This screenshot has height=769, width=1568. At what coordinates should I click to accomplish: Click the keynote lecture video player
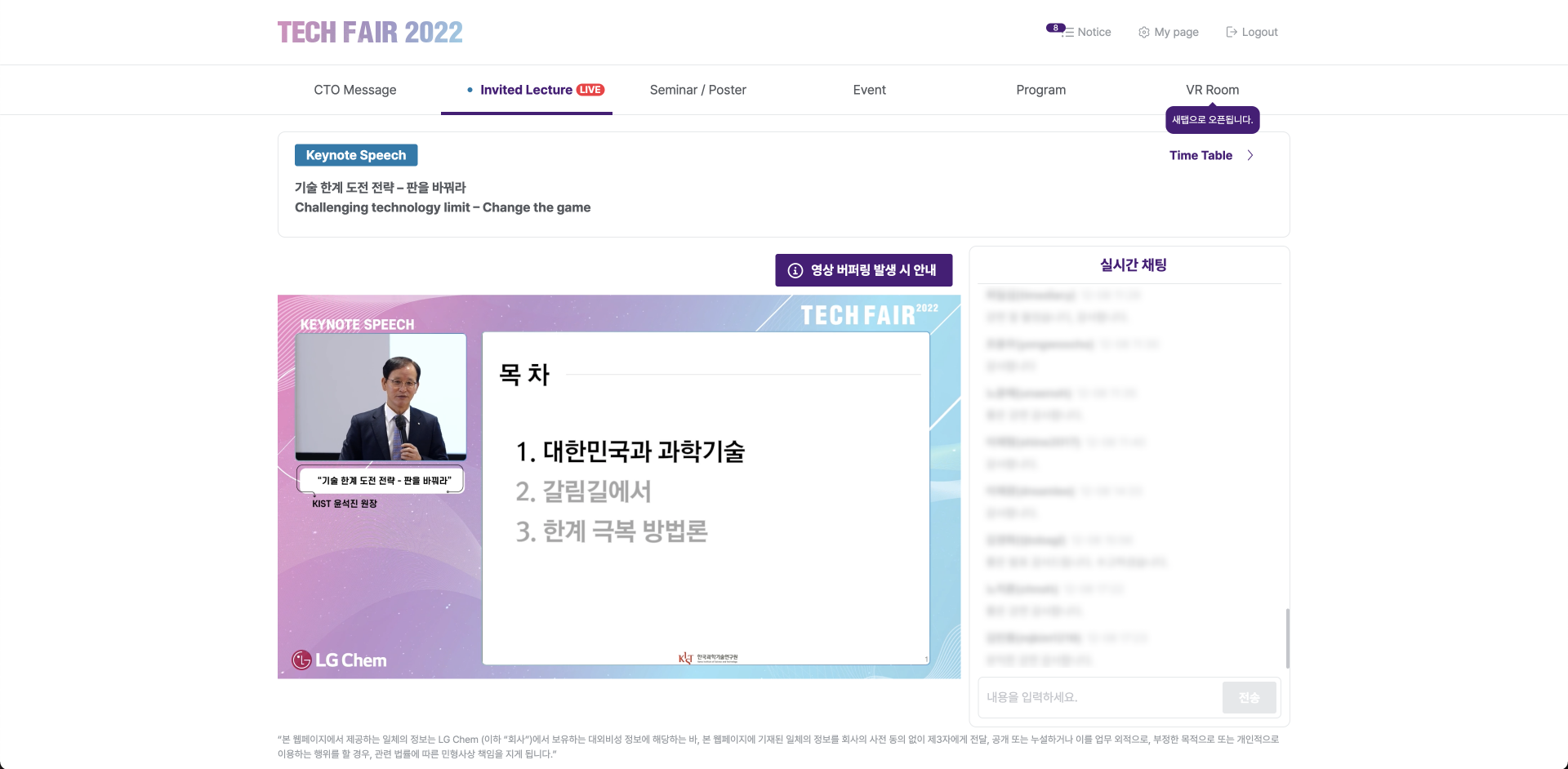click(619, 487)
